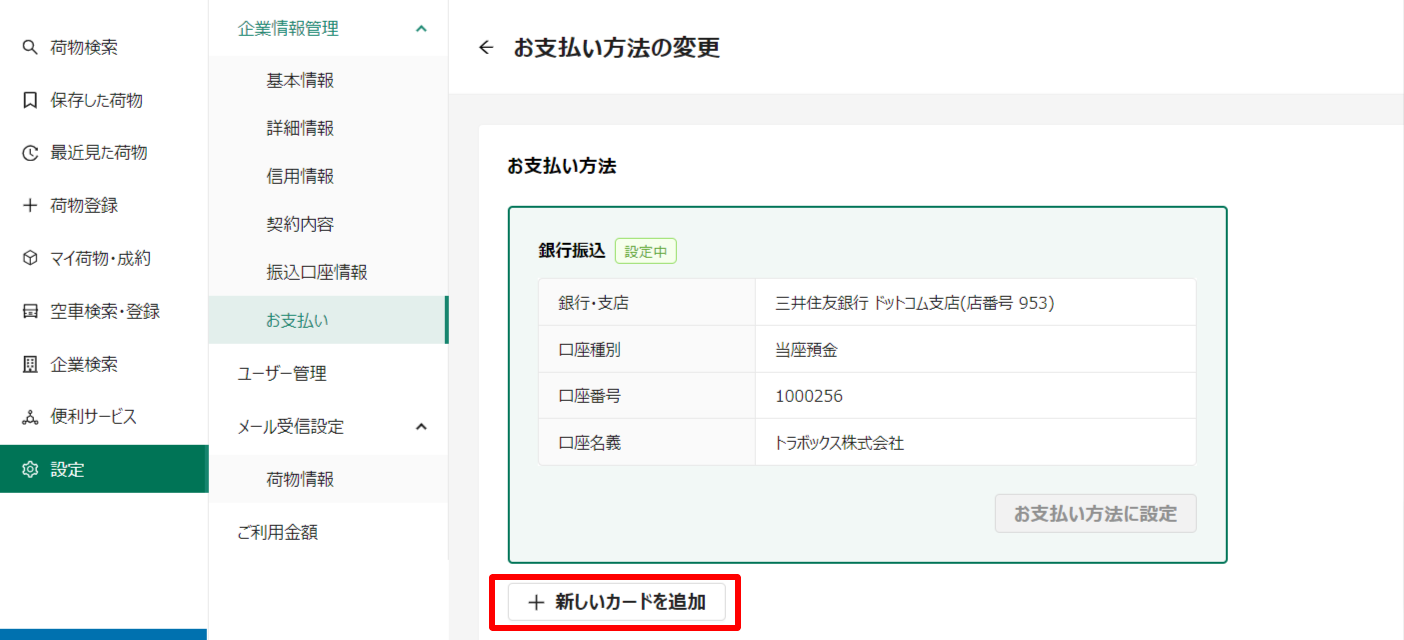Click the 新しいカードを追加 button
This screenshot has width=1404, height=640.
(616, 602)
